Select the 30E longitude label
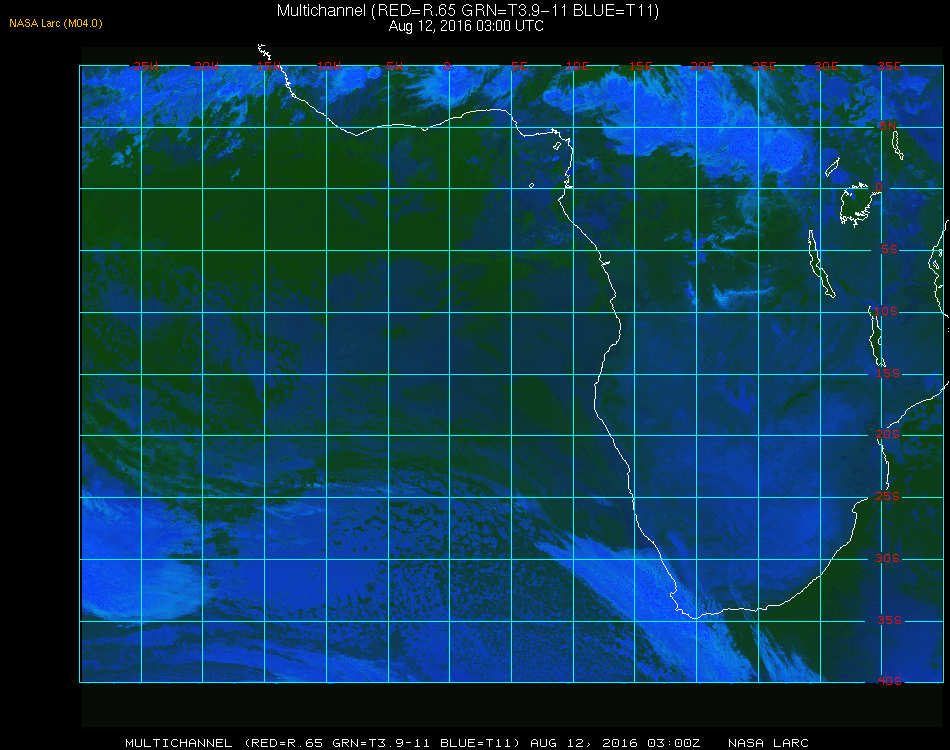 pyautogui.click(x=826, y=66)
